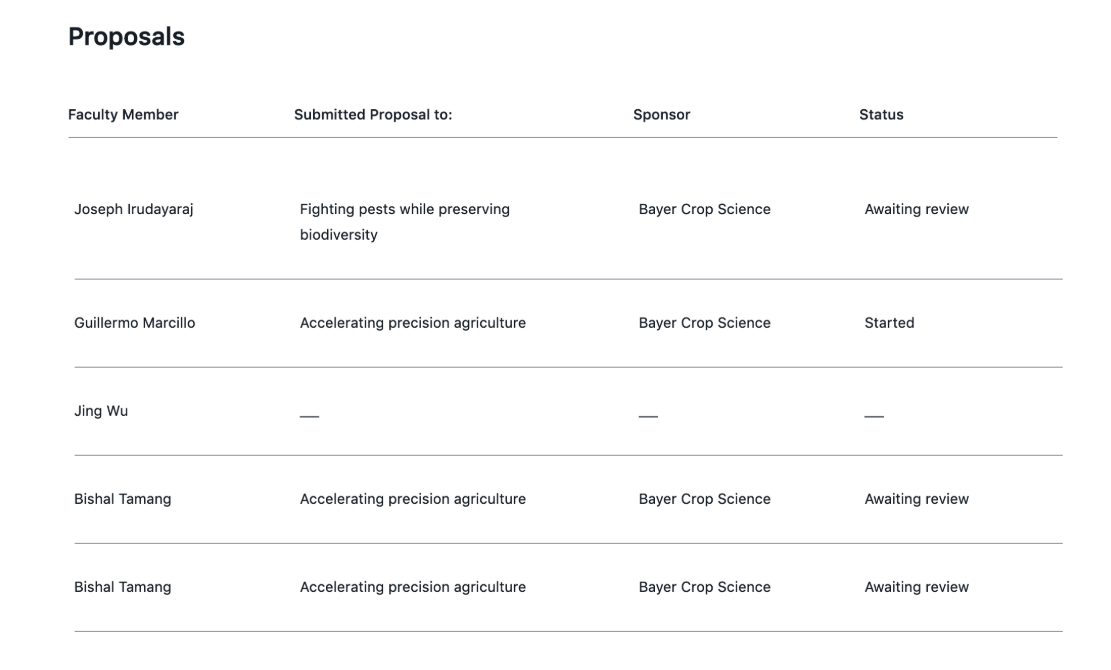The height and width of the screenshot is (670, 1111).
Task: Click the Started status
Action: coord(889,323)
